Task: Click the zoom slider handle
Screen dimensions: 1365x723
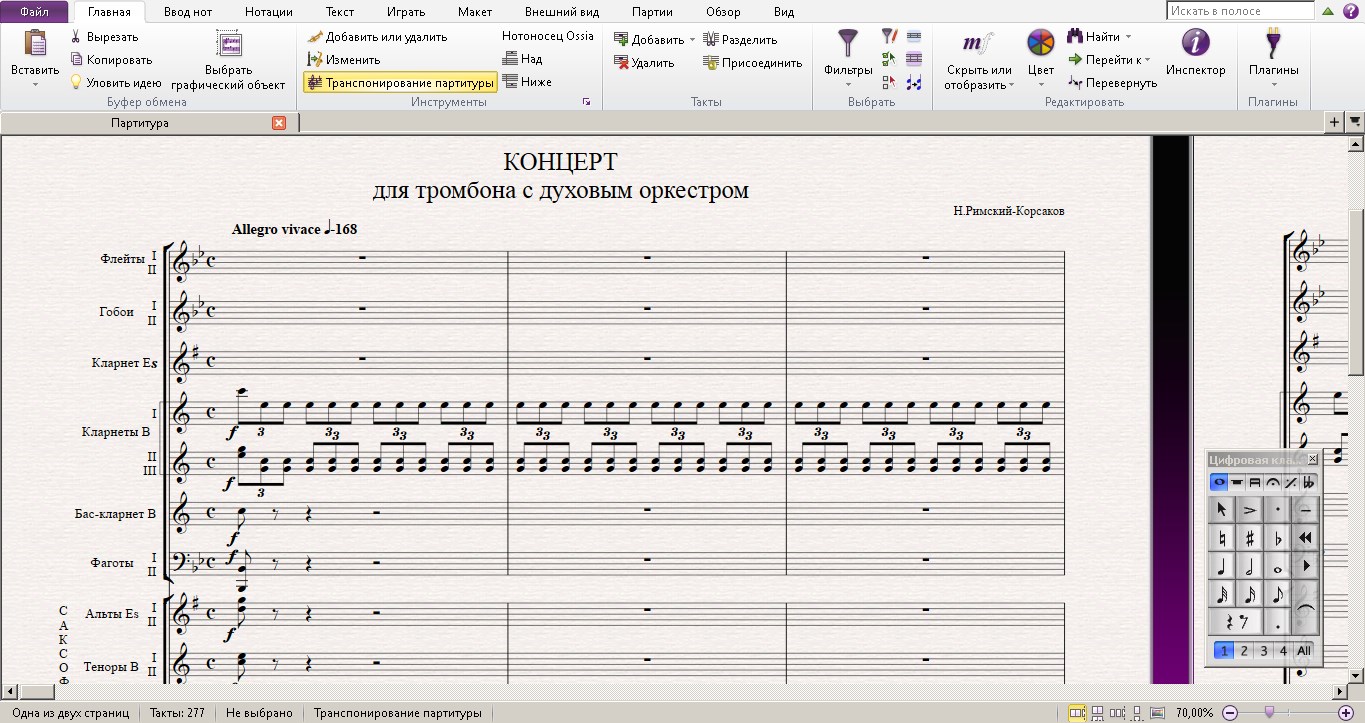Action: 1269,713
